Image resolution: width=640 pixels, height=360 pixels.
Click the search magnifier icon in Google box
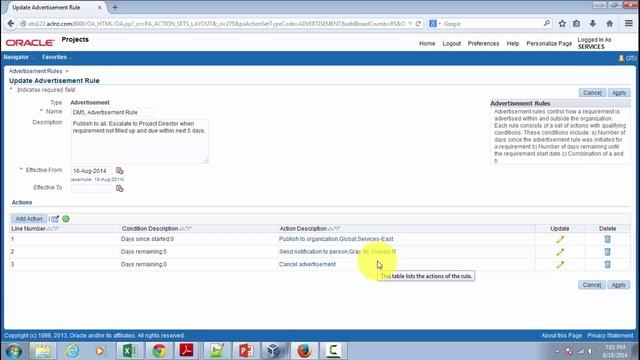point(547,23)
